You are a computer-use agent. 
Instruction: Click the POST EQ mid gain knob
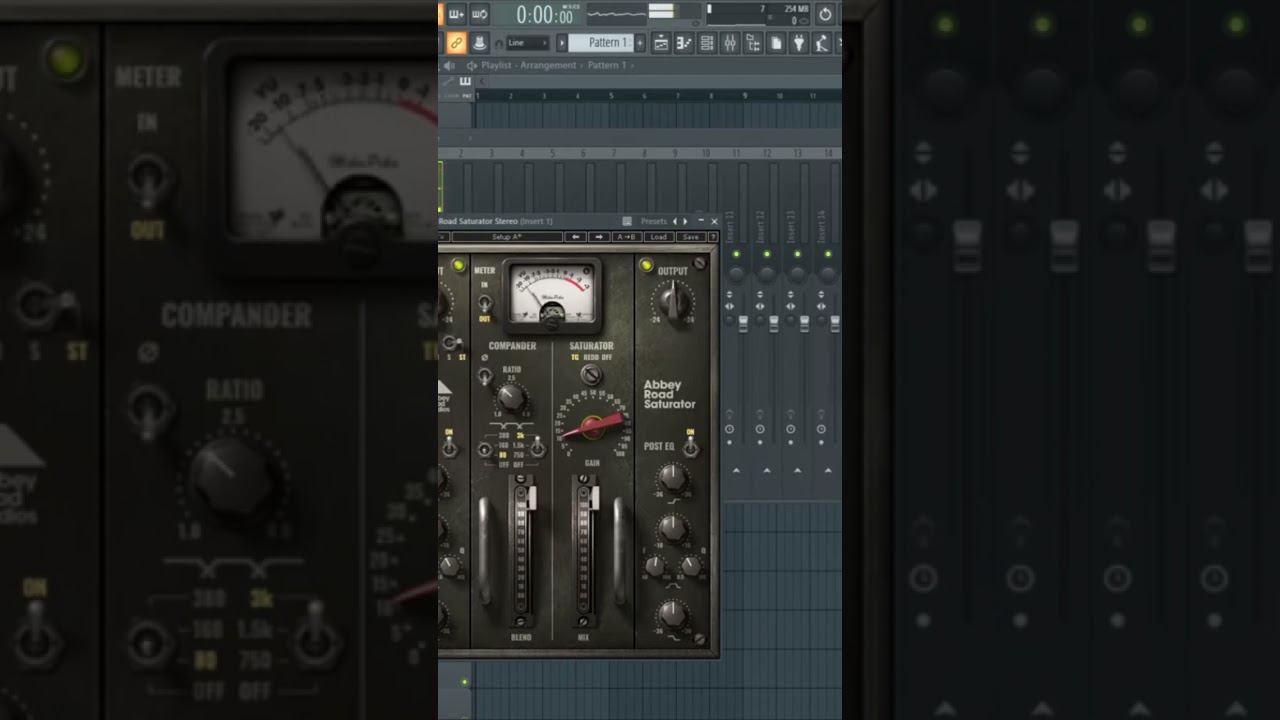673,527
